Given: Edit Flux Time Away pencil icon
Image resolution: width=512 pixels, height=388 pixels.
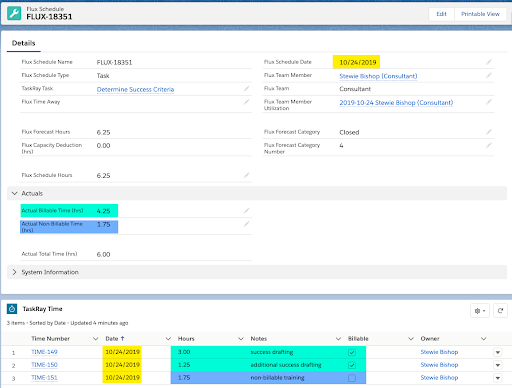Looking at the screenshot, I should pos(246,102).
